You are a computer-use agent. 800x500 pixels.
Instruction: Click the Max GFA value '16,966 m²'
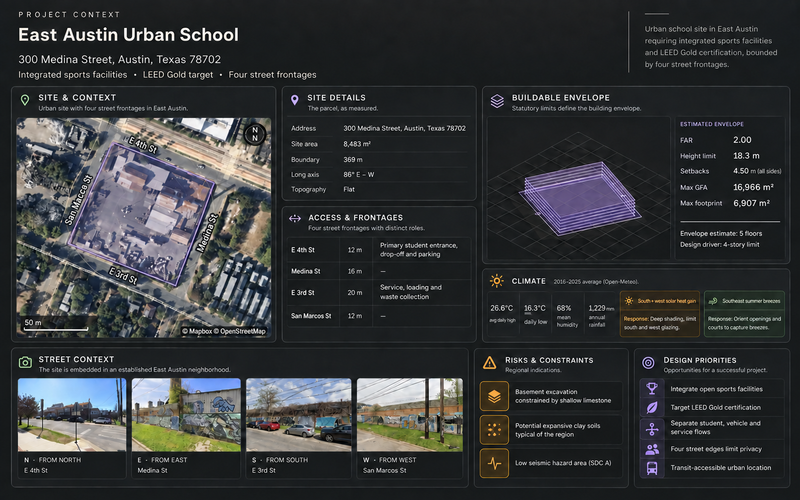pos(753,187)
